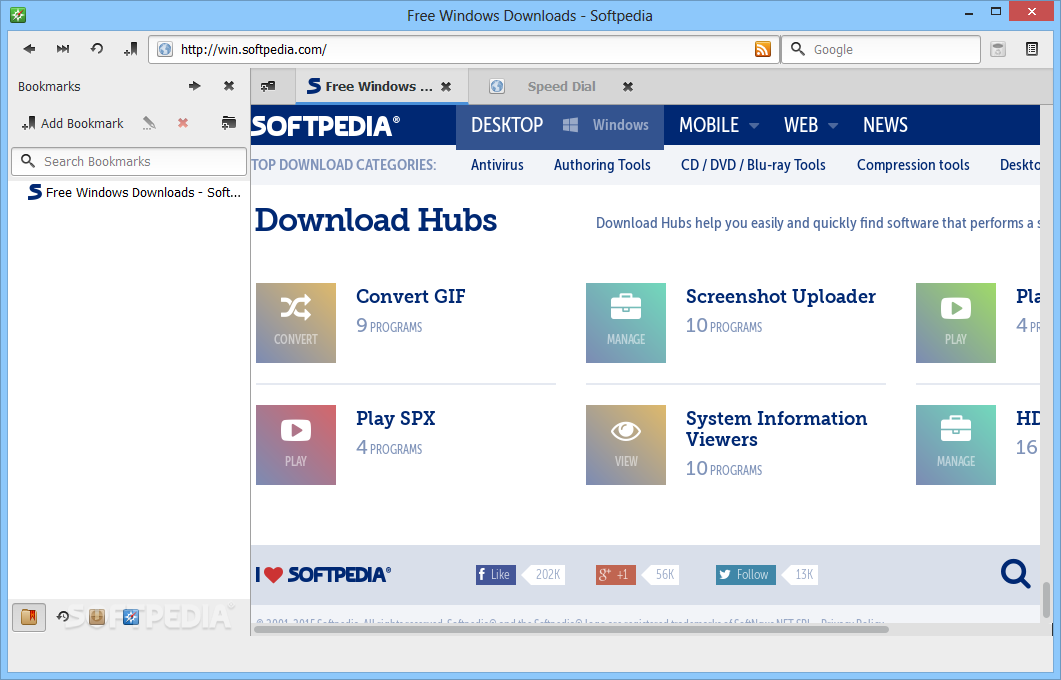Select the Bookmarks sidebar panel icon
This screenshot has height=680, width=1061.
coord(28,617)
